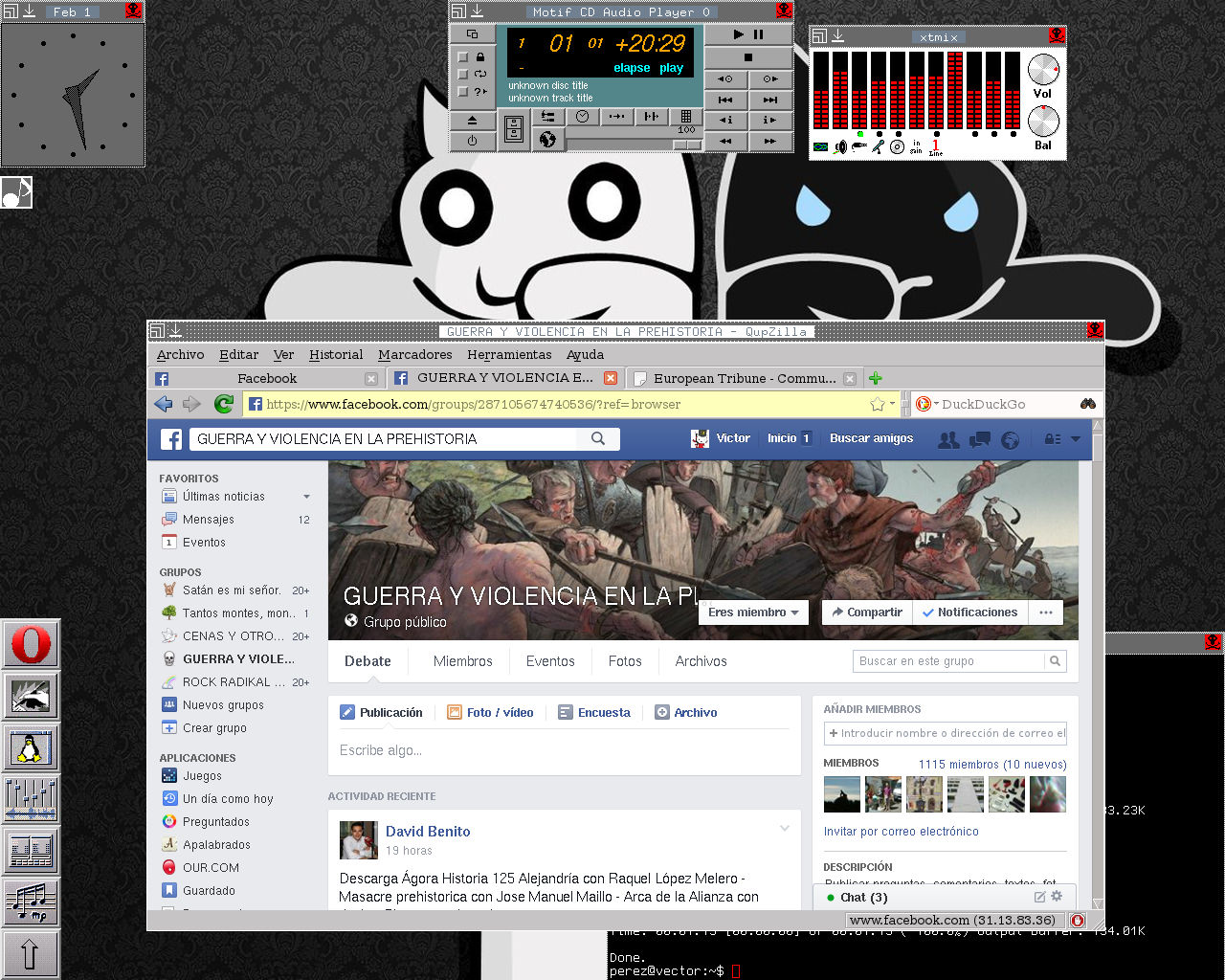Click the up arrow dock button
Viewport: 1225px width, 980px height.
[31, 954]
